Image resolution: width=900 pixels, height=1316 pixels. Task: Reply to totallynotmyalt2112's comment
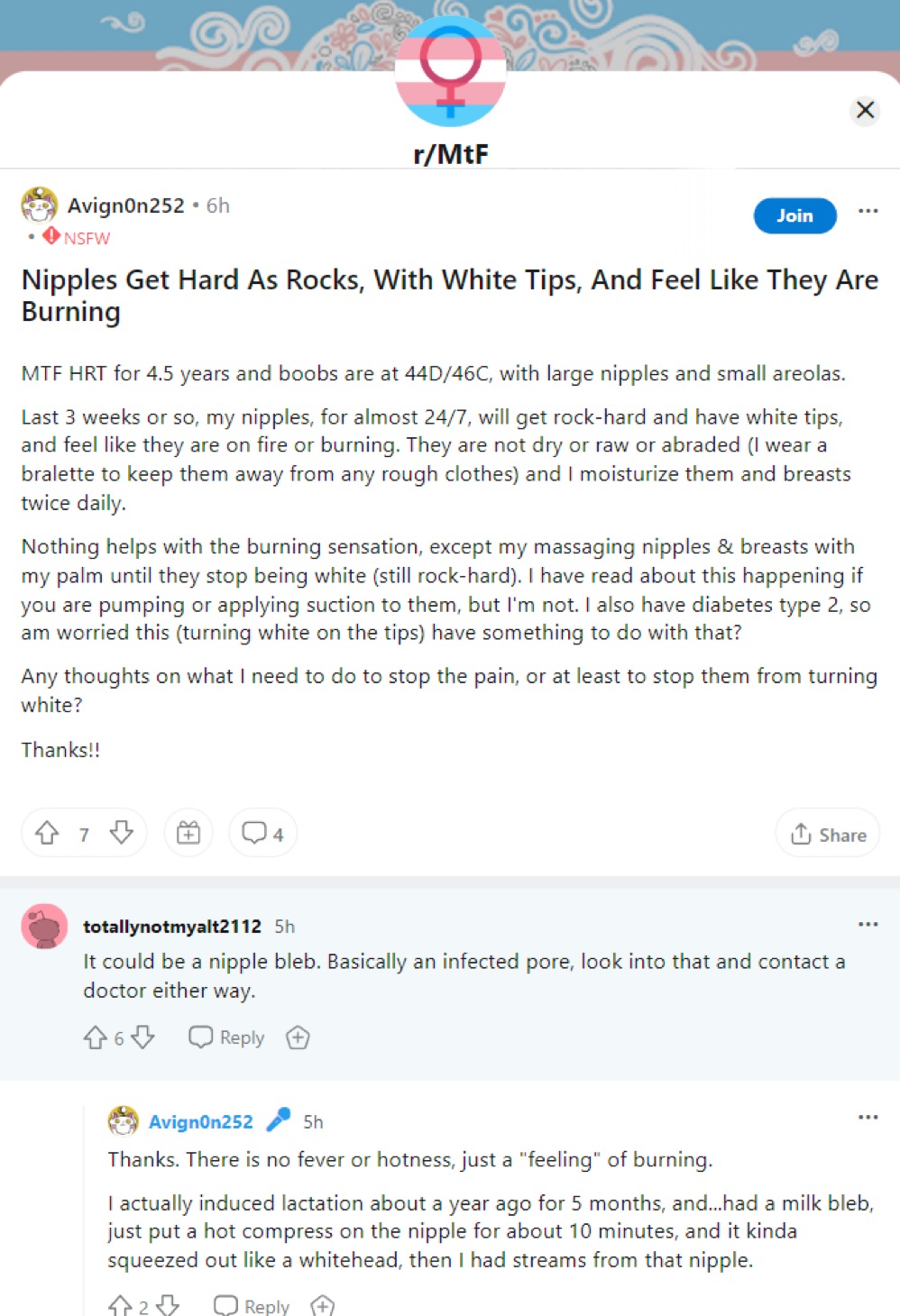(226, 1037)
